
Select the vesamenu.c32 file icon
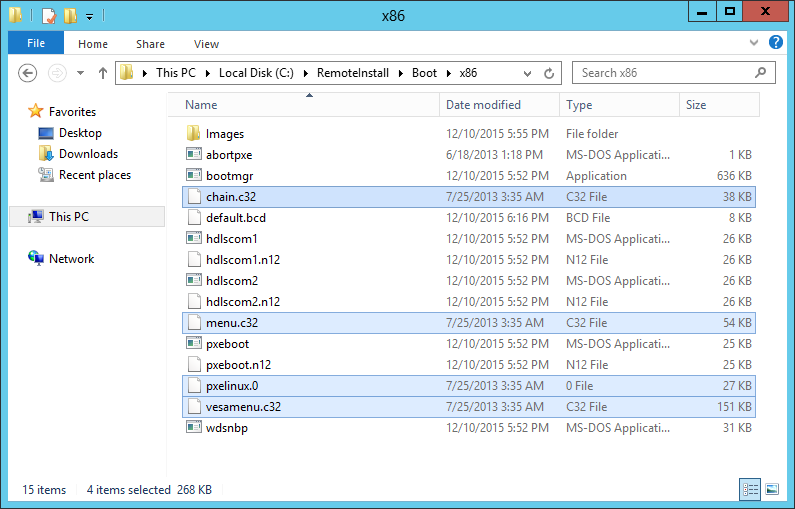194,407
